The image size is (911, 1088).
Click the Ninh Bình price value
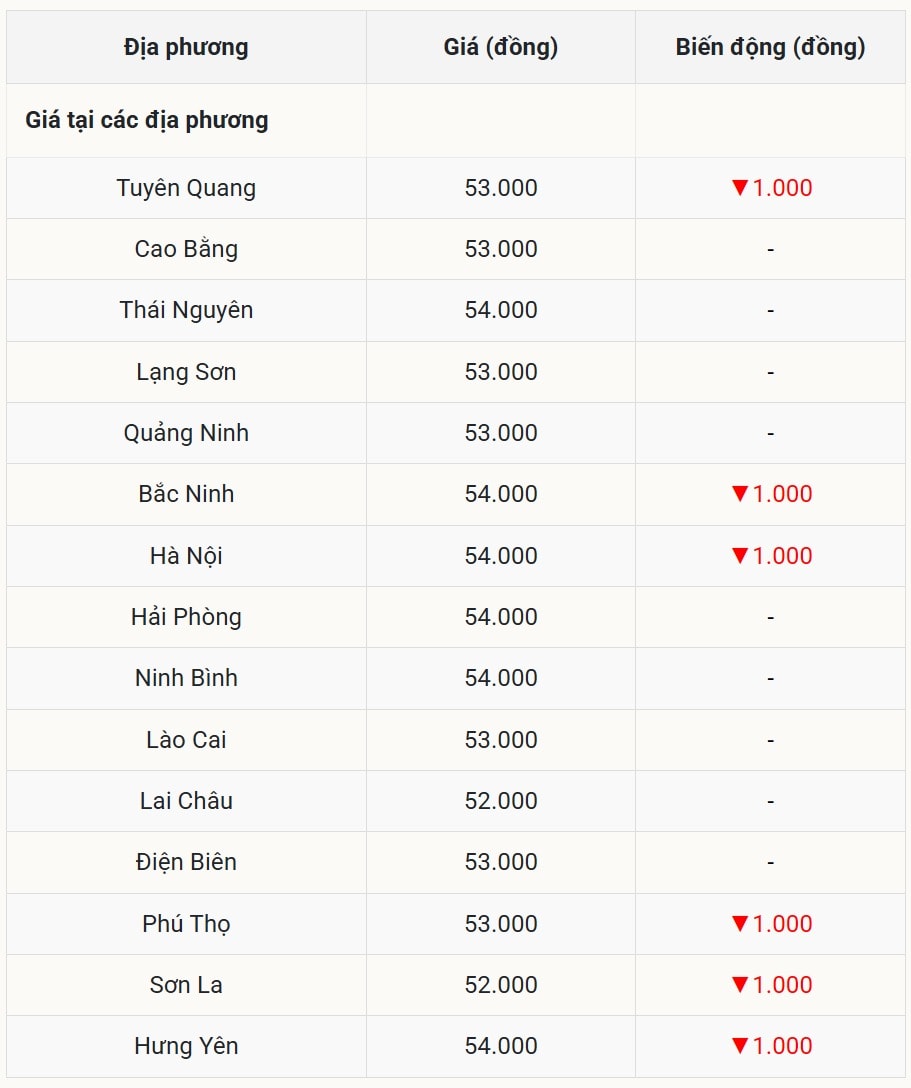(x=500, y=678)
